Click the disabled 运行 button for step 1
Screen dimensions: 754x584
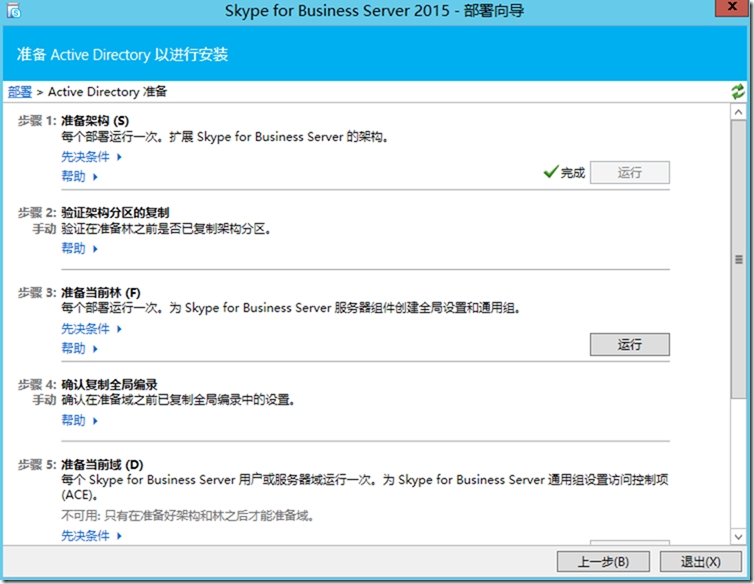(x=629, y=172)
